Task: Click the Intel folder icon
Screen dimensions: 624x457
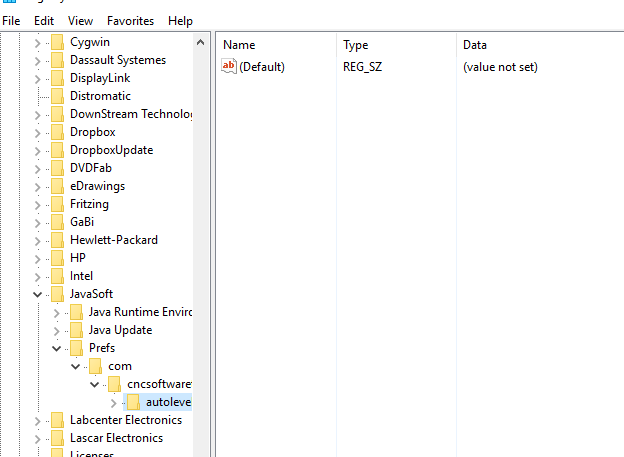Action: 56,276
